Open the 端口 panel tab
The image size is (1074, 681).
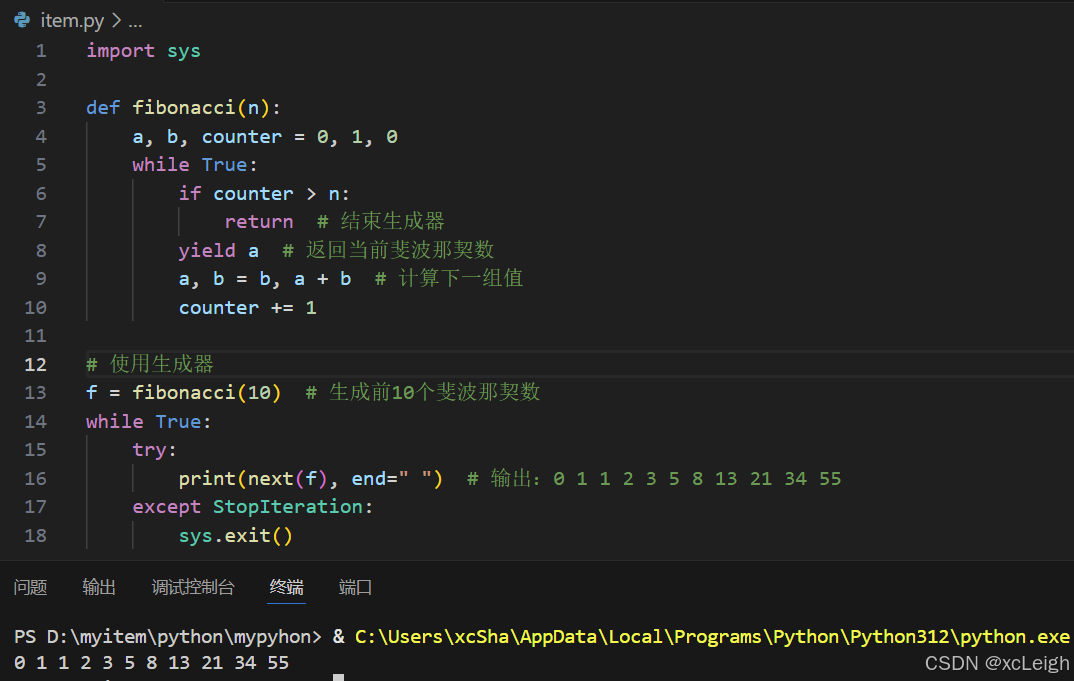pos(355,587)
